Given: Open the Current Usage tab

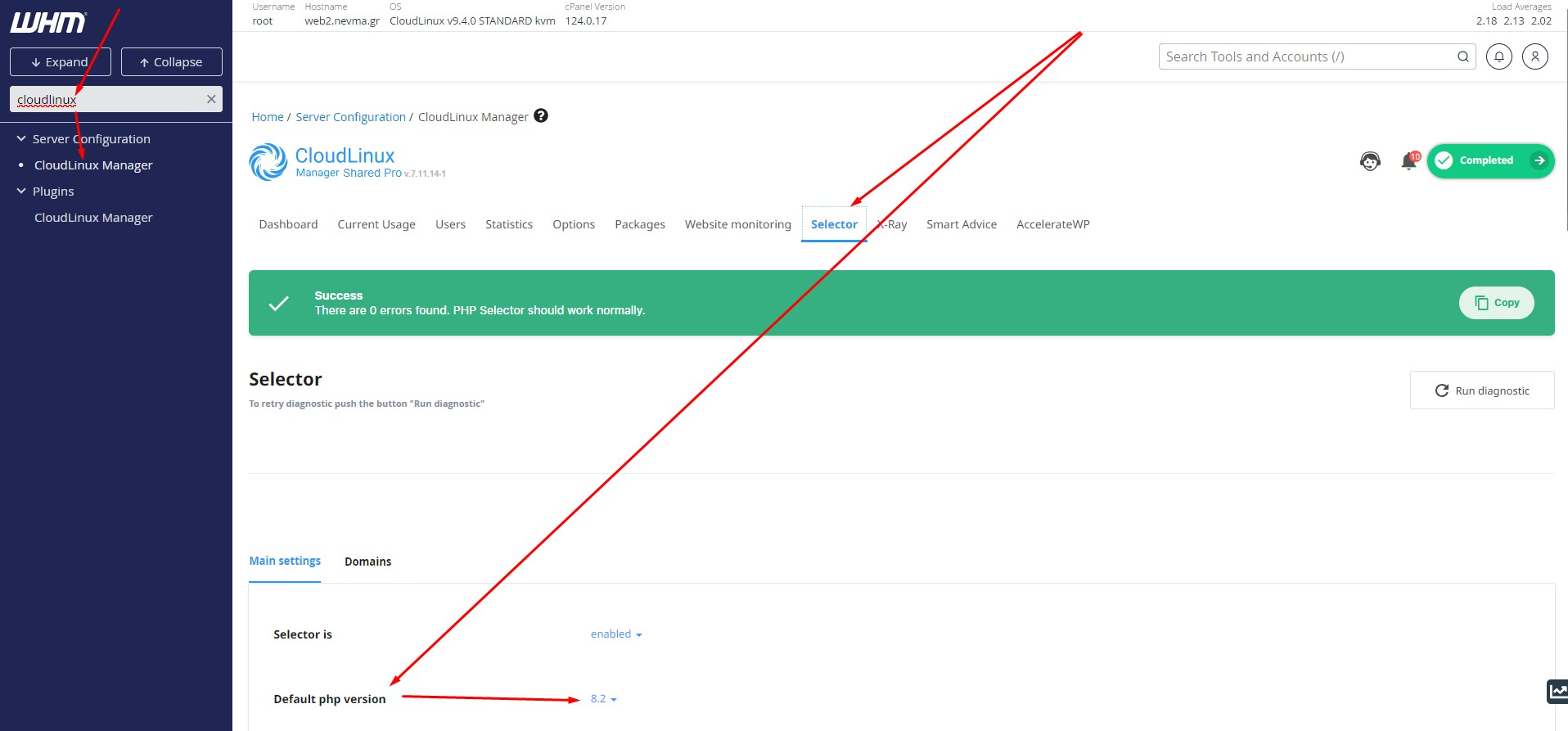Looking at the screenshot, I should tap(376, 224).
